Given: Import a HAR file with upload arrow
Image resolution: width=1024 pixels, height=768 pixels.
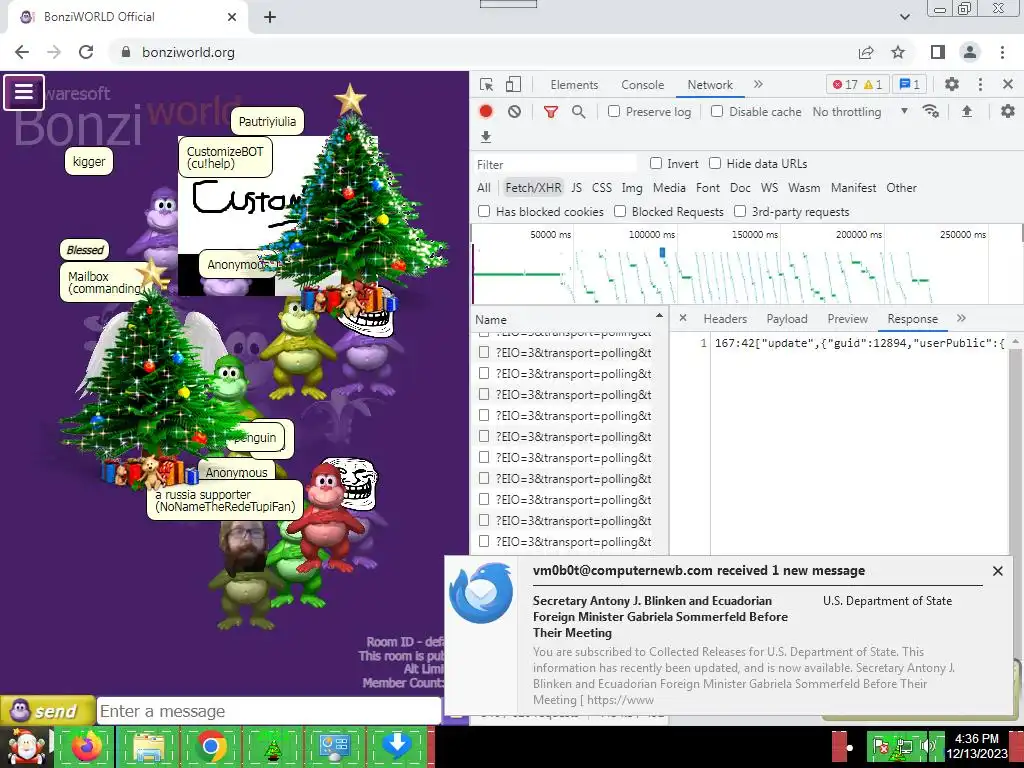Looking at the screenshot, I should 967,112.
